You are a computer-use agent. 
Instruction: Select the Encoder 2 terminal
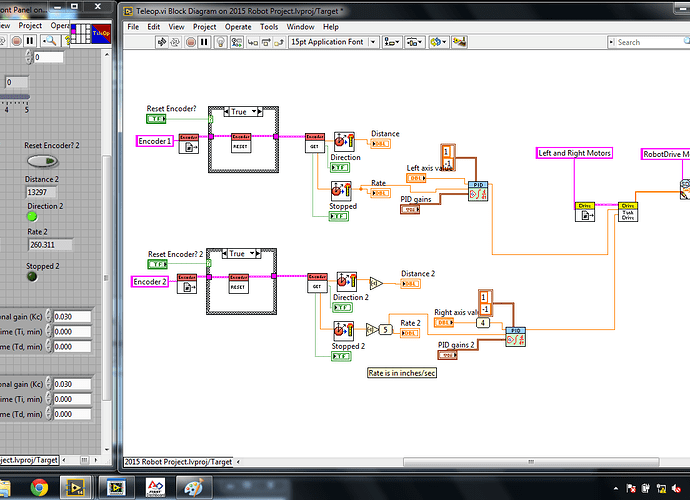tap(150, 282)
